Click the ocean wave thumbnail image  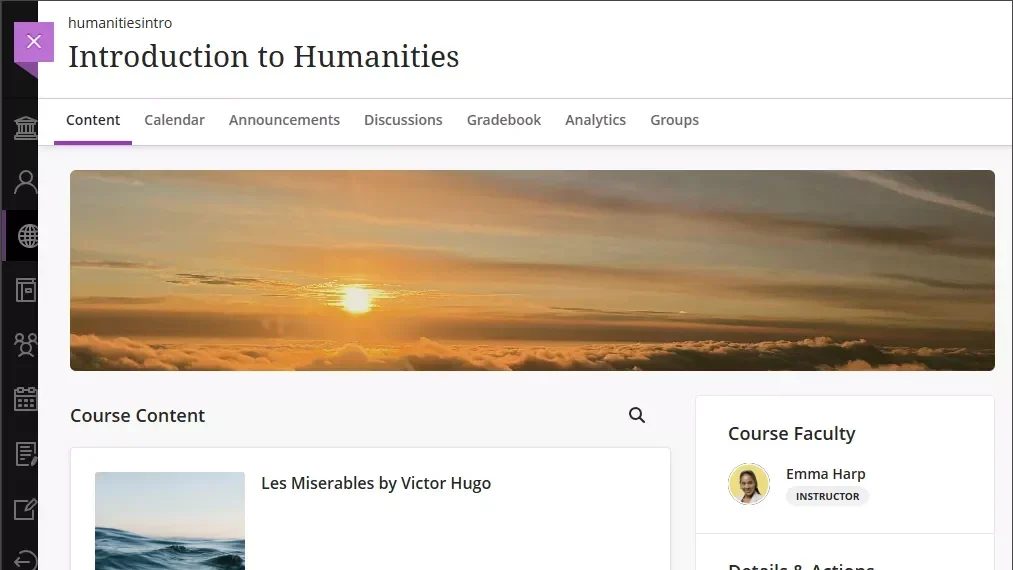pos(170,521)
